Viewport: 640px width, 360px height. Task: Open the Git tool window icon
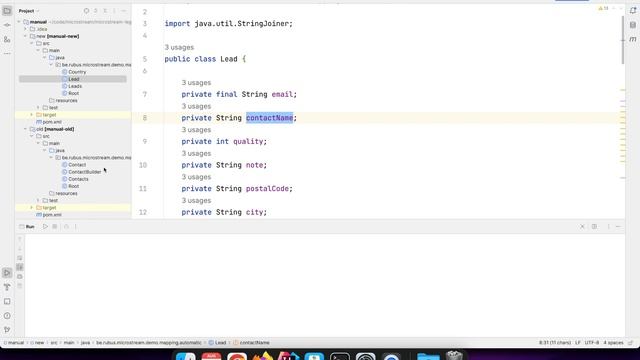click(x=7, y=330)
